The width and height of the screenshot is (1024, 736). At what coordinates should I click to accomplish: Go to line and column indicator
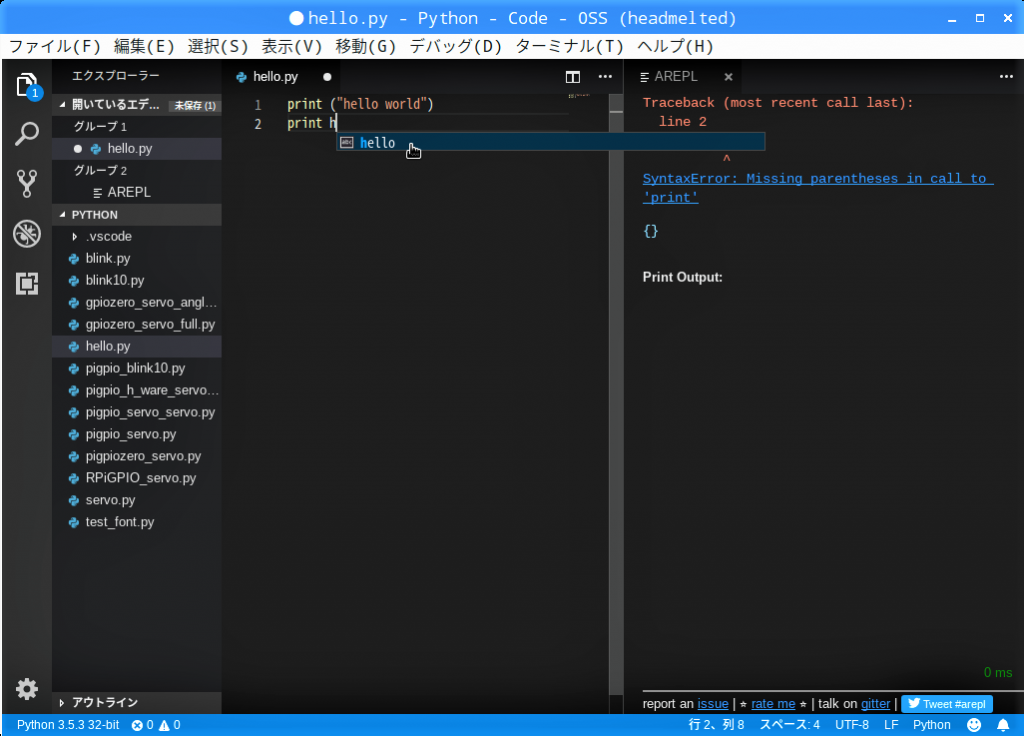click(x=716, y=725)
